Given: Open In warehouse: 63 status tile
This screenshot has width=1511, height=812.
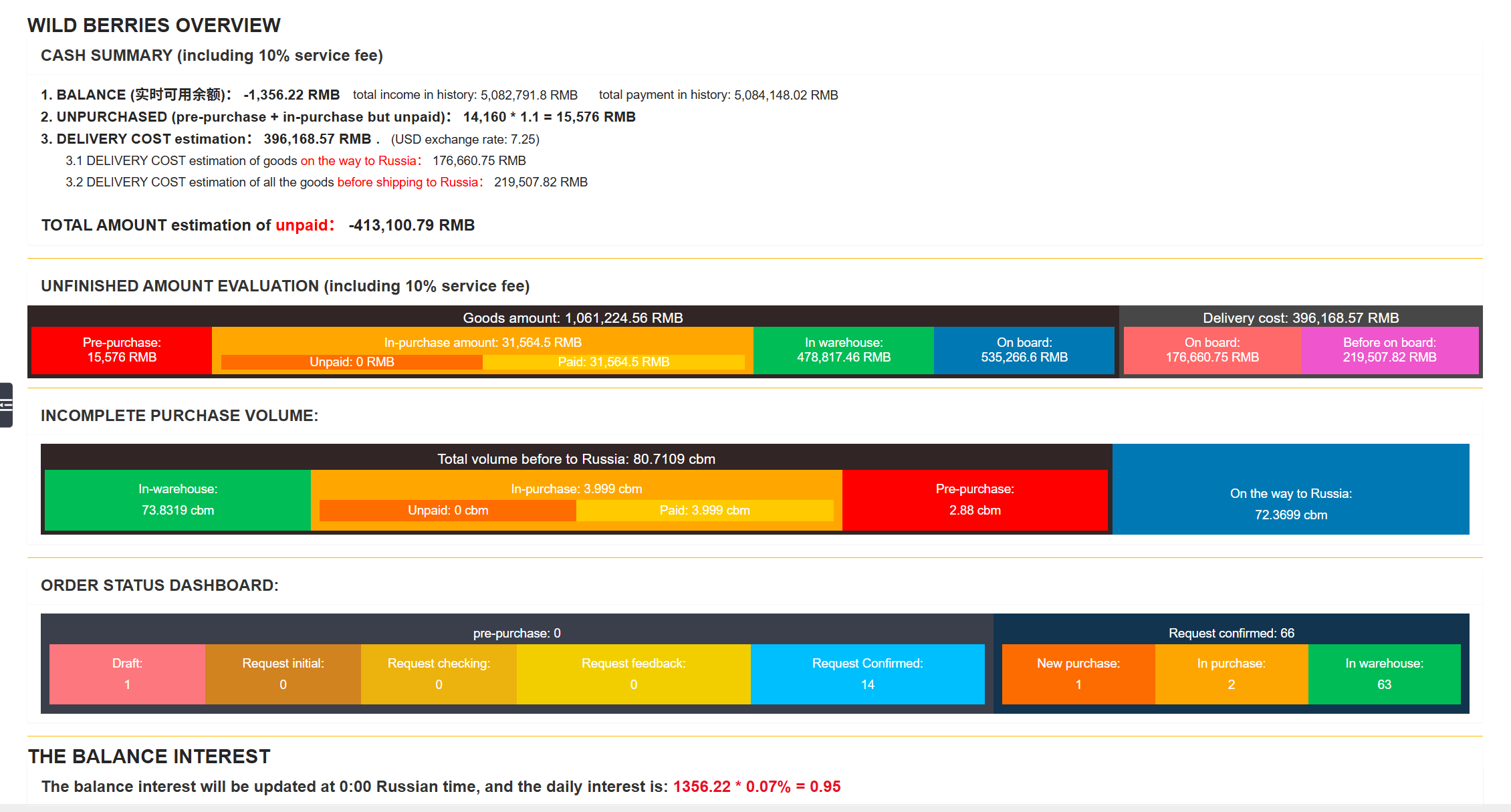Looking at the screenshot, I should tap(1385, 674).
